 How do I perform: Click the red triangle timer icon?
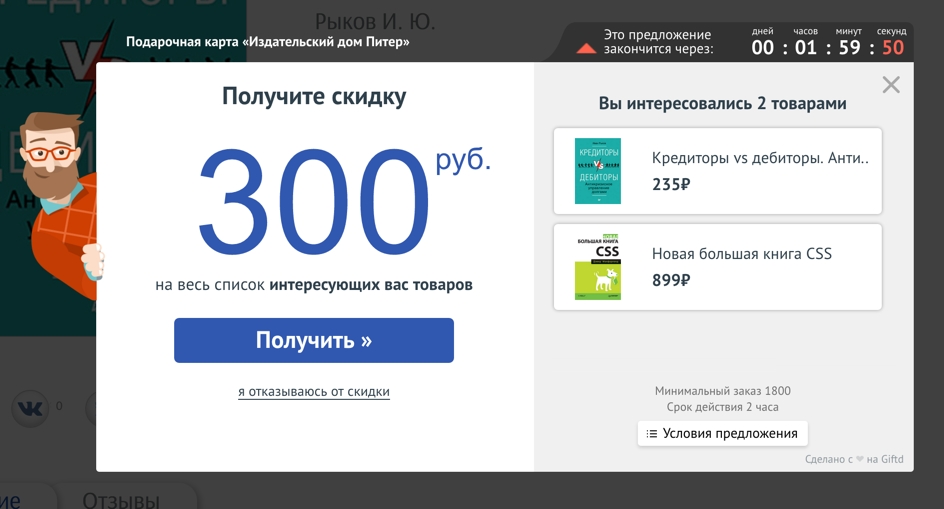[586, 48]
